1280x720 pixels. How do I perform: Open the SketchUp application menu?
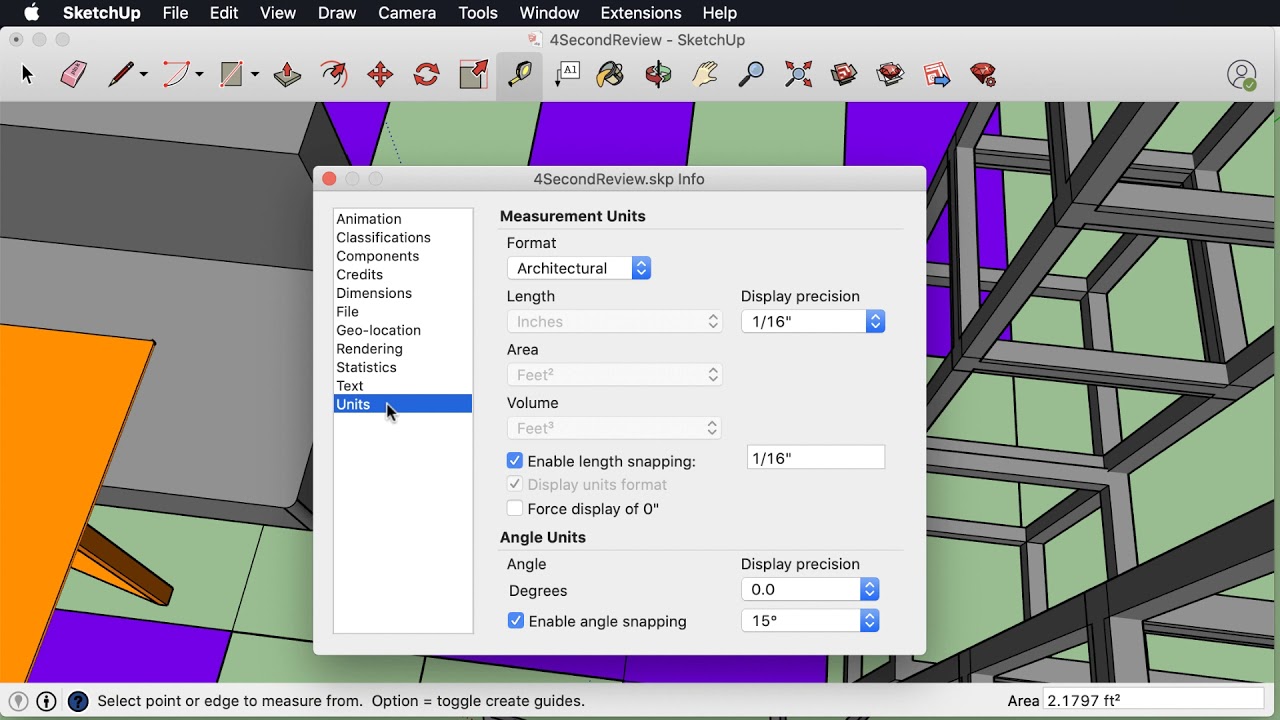pyautogui.click(x=102, y=13)
